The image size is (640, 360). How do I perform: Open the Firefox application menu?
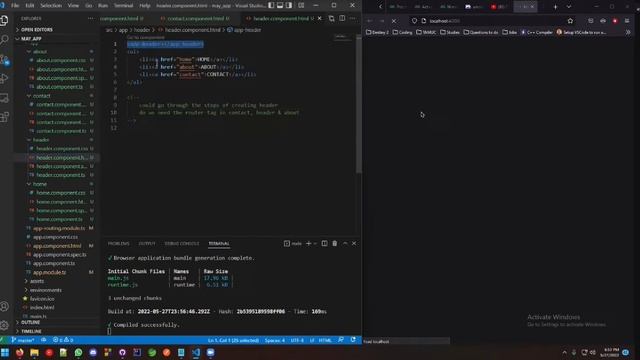[627, 21]
